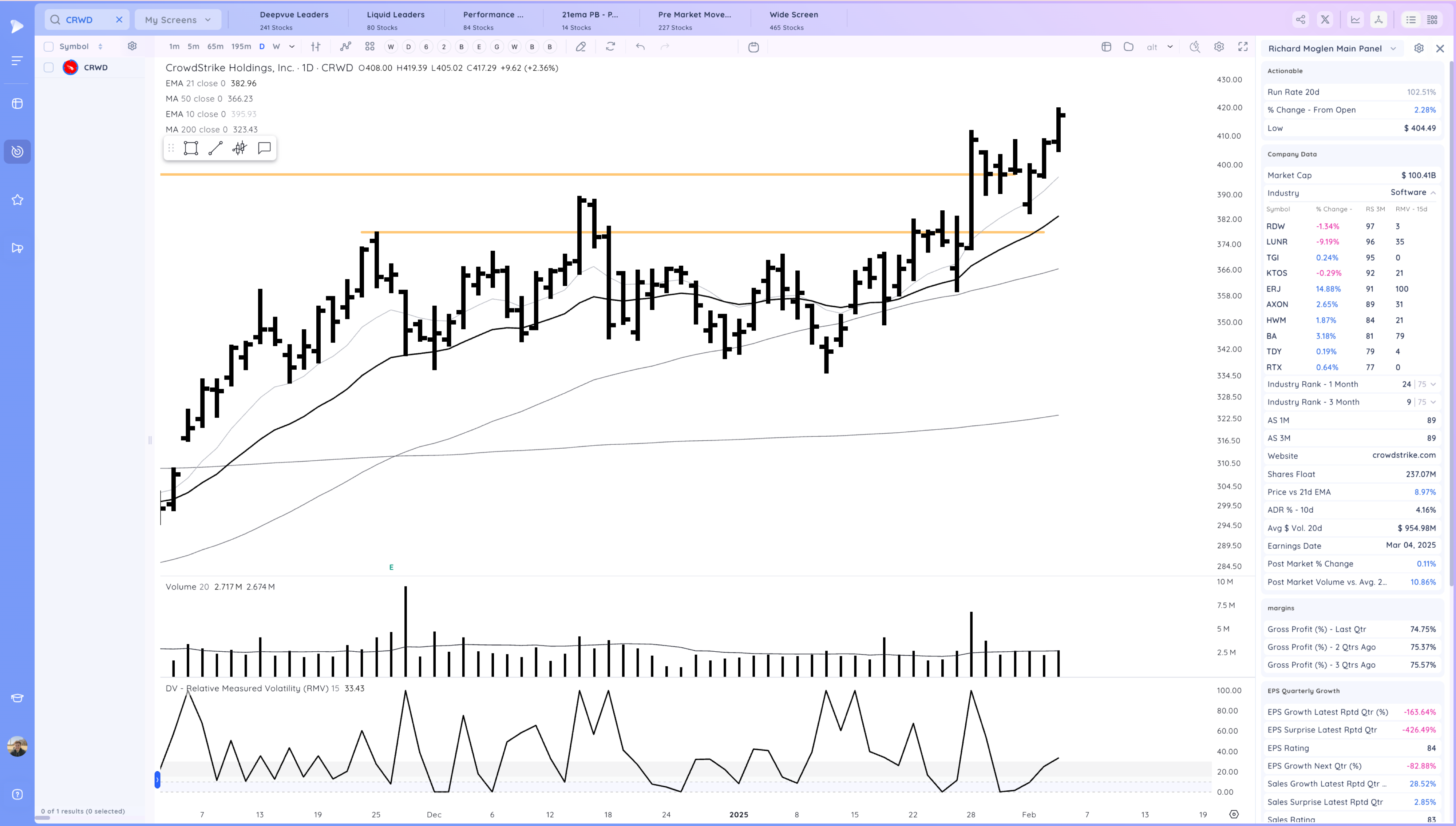The width and height of the screenshot is (1456, 826).
Task: Expand the timeframe options chevron
Action: tap(292, 47)
